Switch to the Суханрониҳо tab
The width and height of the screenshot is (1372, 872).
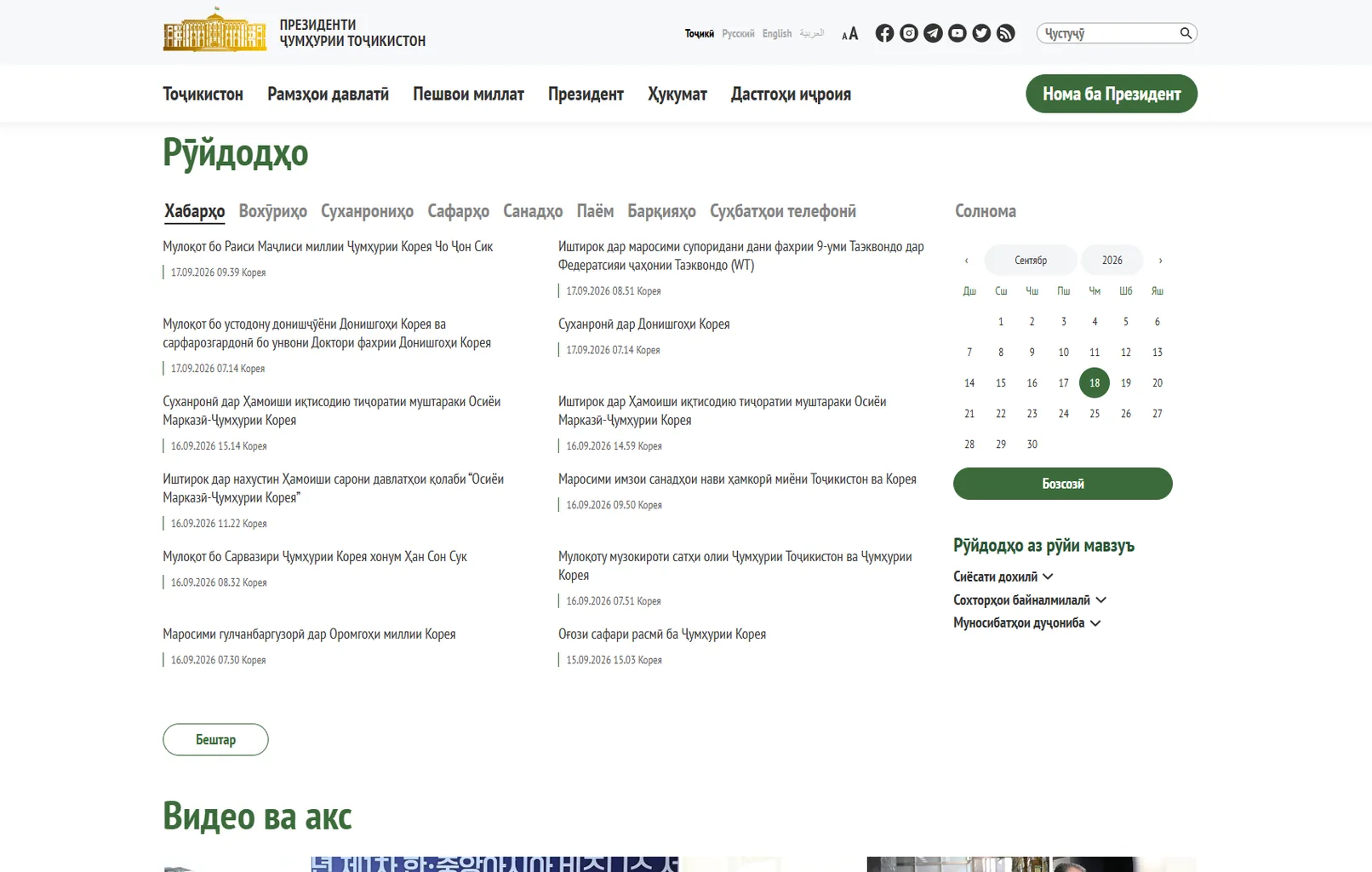click(367, 211)
